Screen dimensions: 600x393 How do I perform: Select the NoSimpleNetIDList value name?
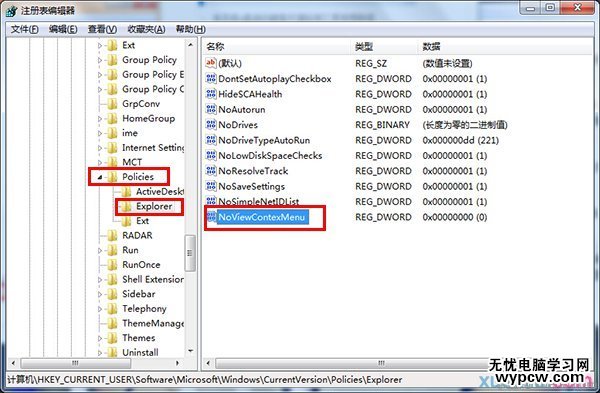coord(259,202)
